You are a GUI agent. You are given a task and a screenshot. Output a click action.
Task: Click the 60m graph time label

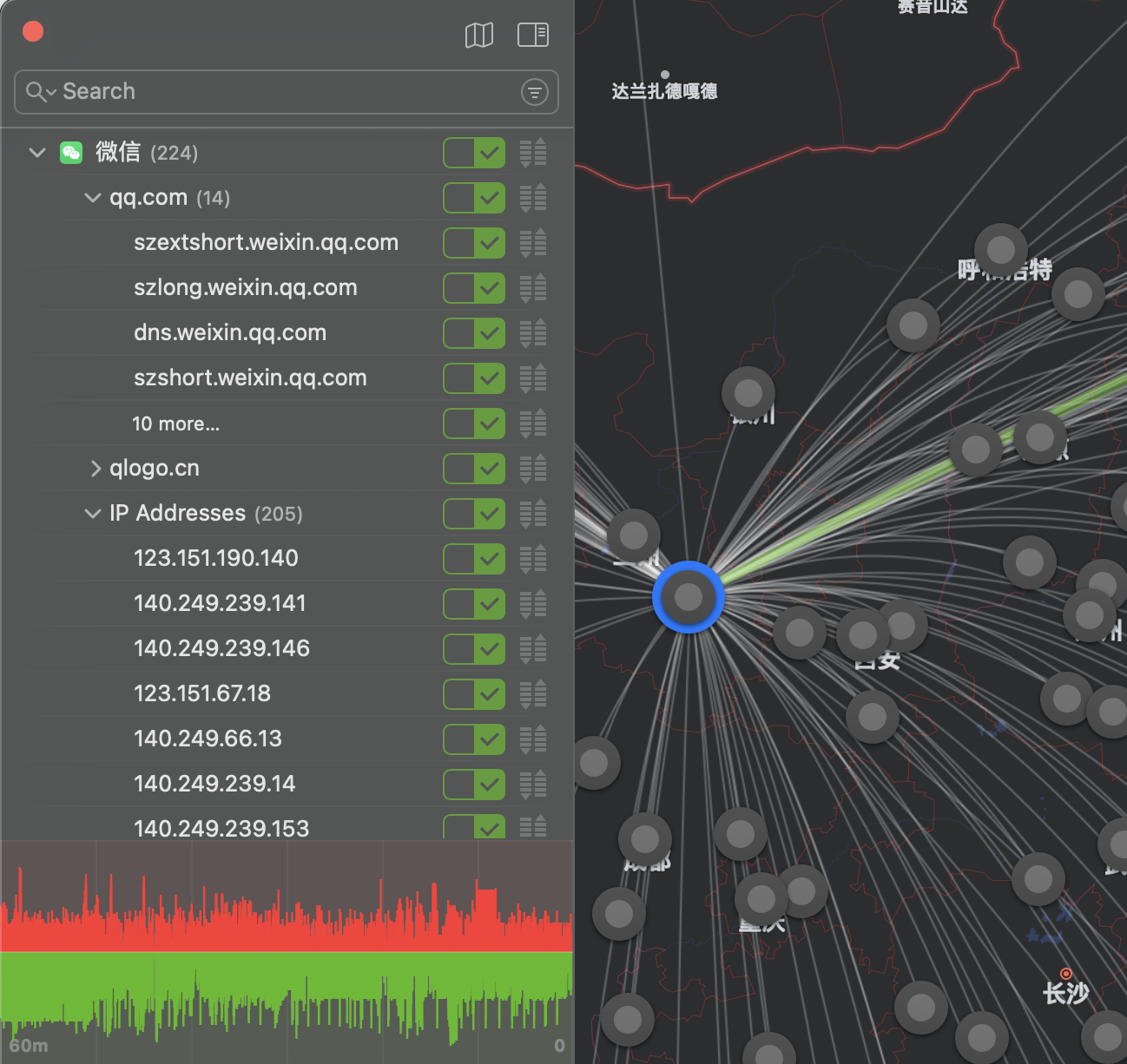(29, 1046)
